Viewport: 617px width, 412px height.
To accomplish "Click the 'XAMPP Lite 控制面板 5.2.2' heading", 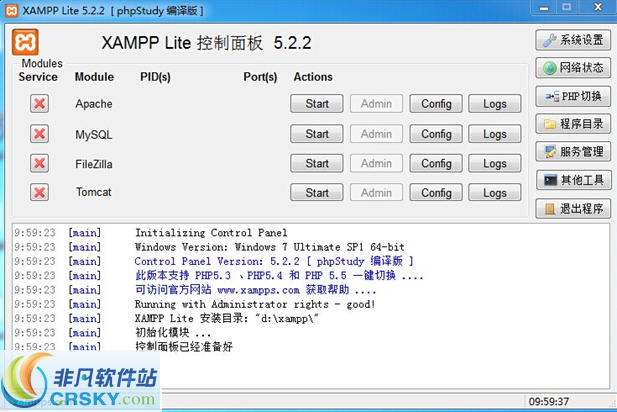I will (207, 42).
